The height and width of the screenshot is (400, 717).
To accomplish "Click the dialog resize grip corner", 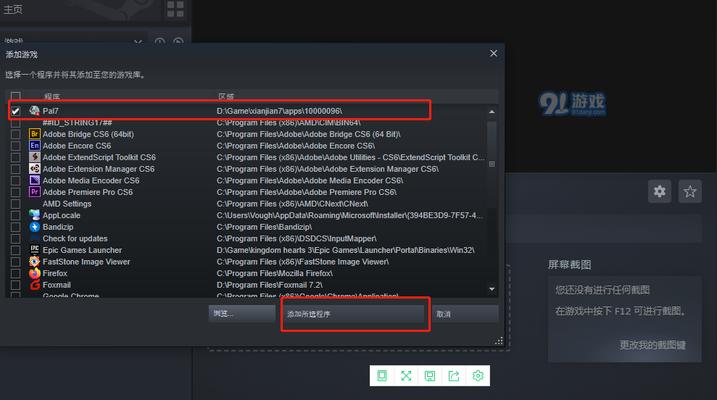I will 498,341.
